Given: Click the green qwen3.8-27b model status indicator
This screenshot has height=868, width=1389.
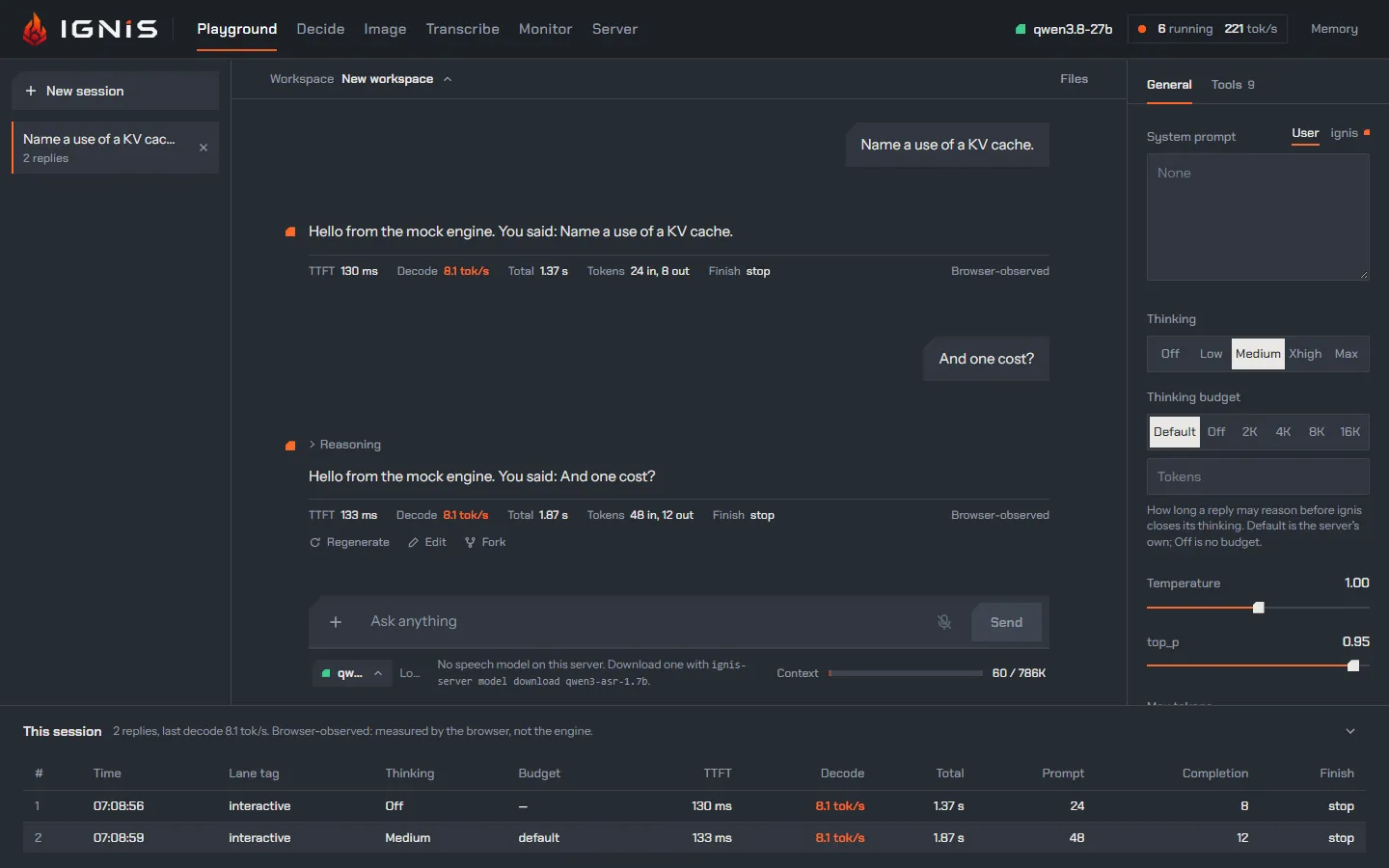Looking at the screenshot, I should pyautogui.click(x=1021, y=29).
